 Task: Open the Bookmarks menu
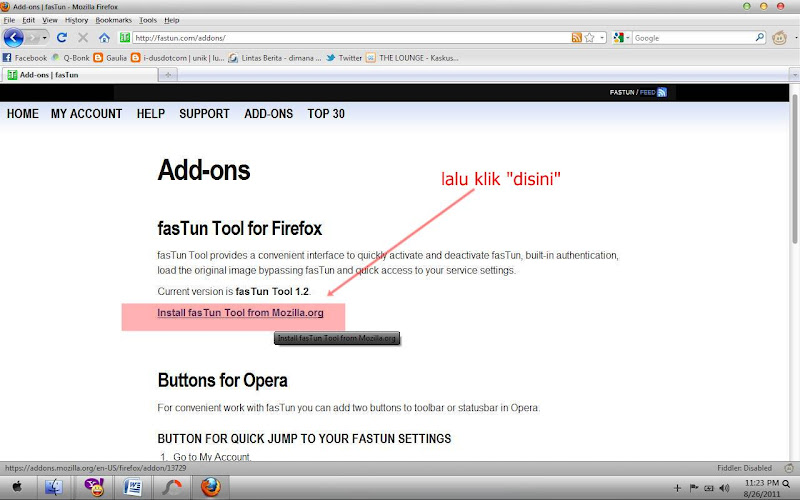click(x=113, y=20)
